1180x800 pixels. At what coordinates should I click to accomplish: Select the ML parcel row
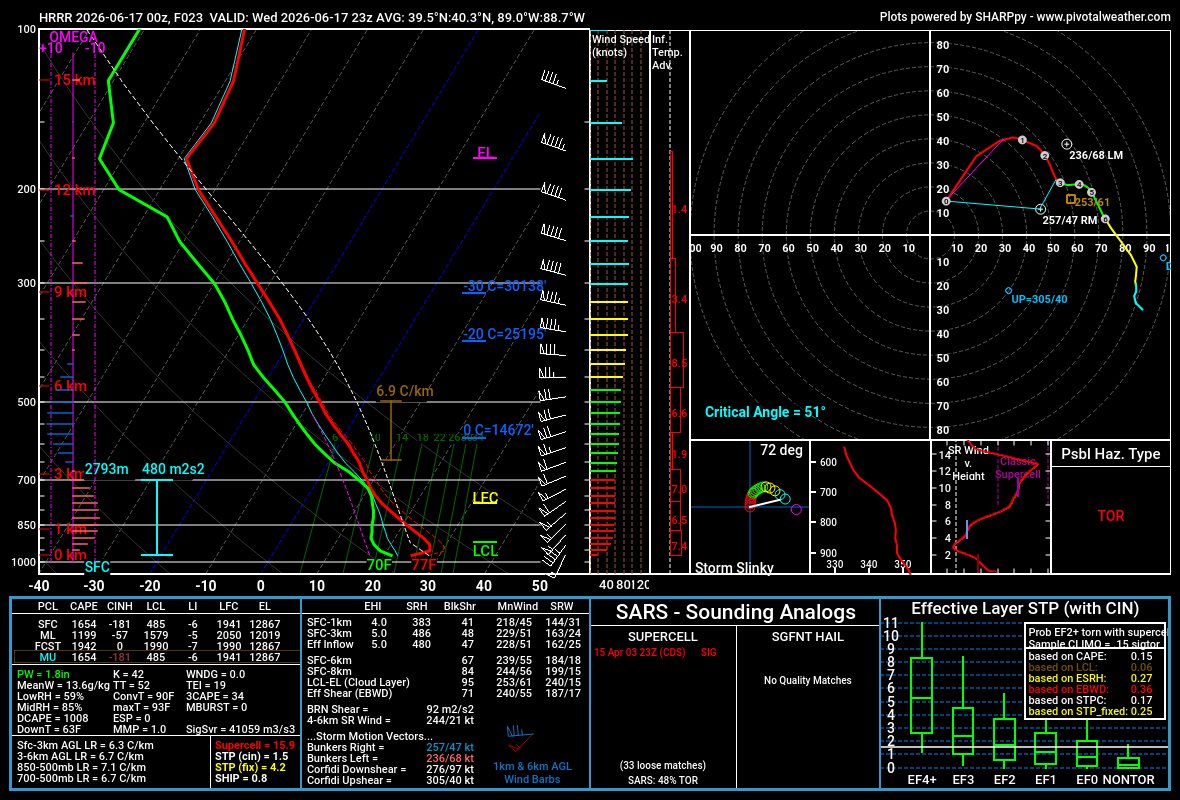point(157,635)
